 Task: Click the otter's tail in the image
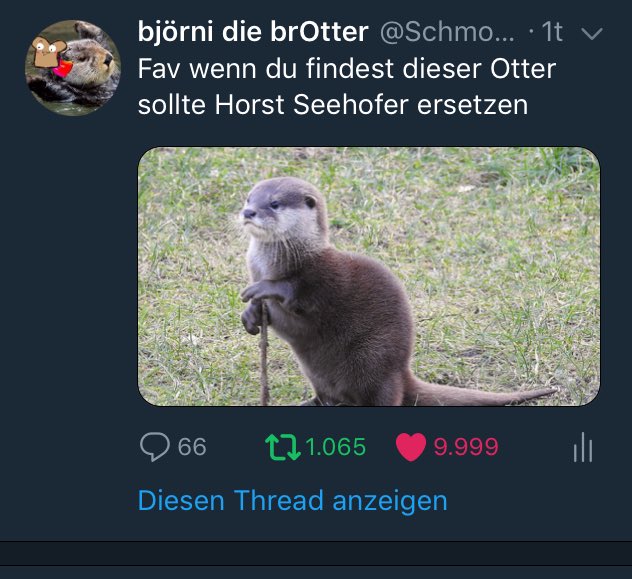(x=484, y=395)
